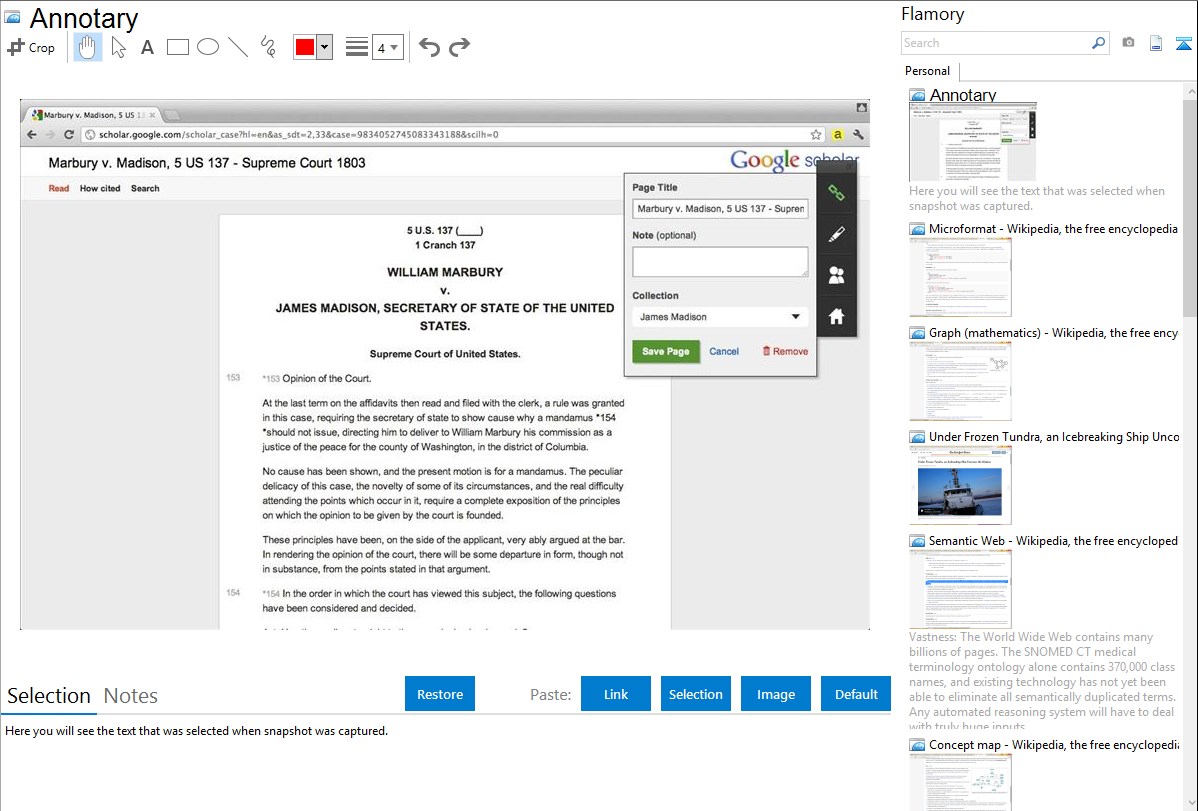
Task: Click the paste Selection button
Action: (x=695, y=694)
